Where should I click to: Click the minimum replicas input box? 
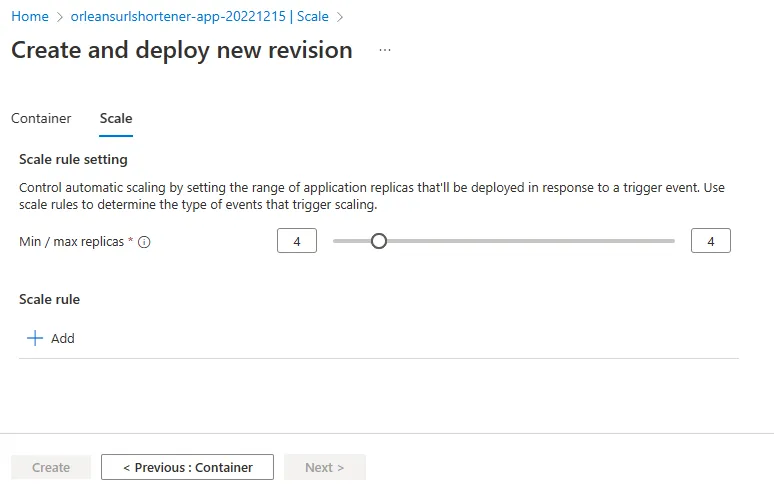click(x=297, y=241)
